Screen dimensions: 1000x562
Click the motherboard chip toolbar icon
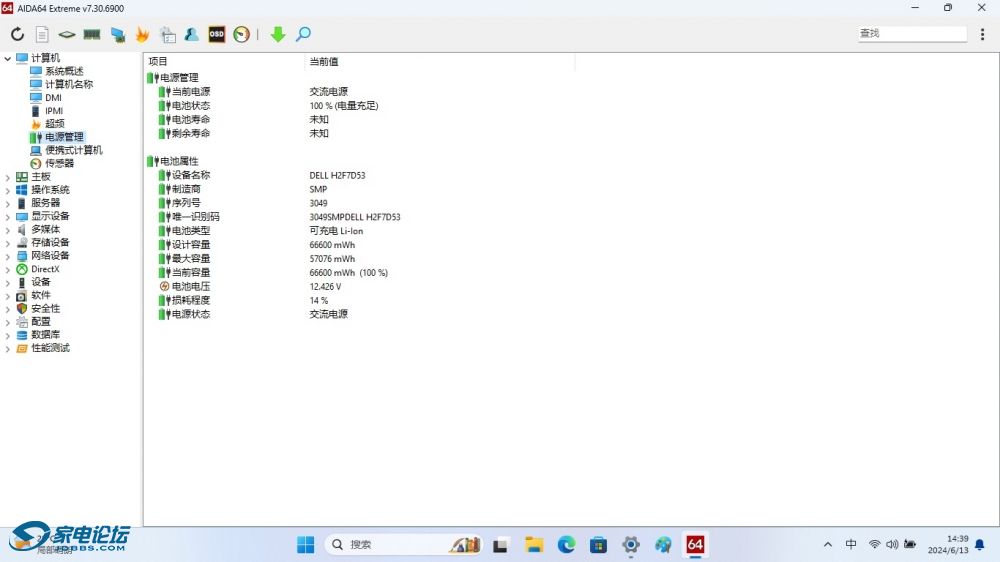point(66,34)
